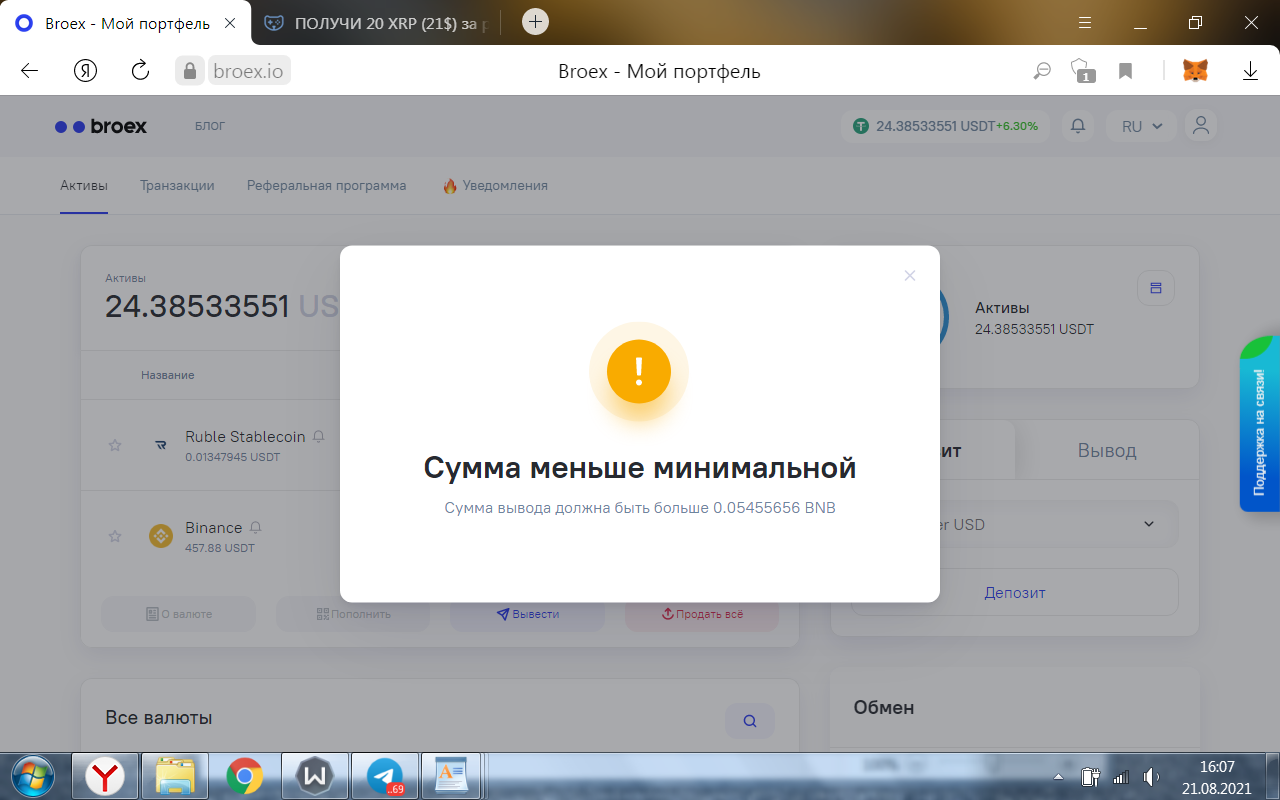Click the bell icon beside Ruble Stablecoin
This screenshot has height=800, width=1280.
[319, 437]
